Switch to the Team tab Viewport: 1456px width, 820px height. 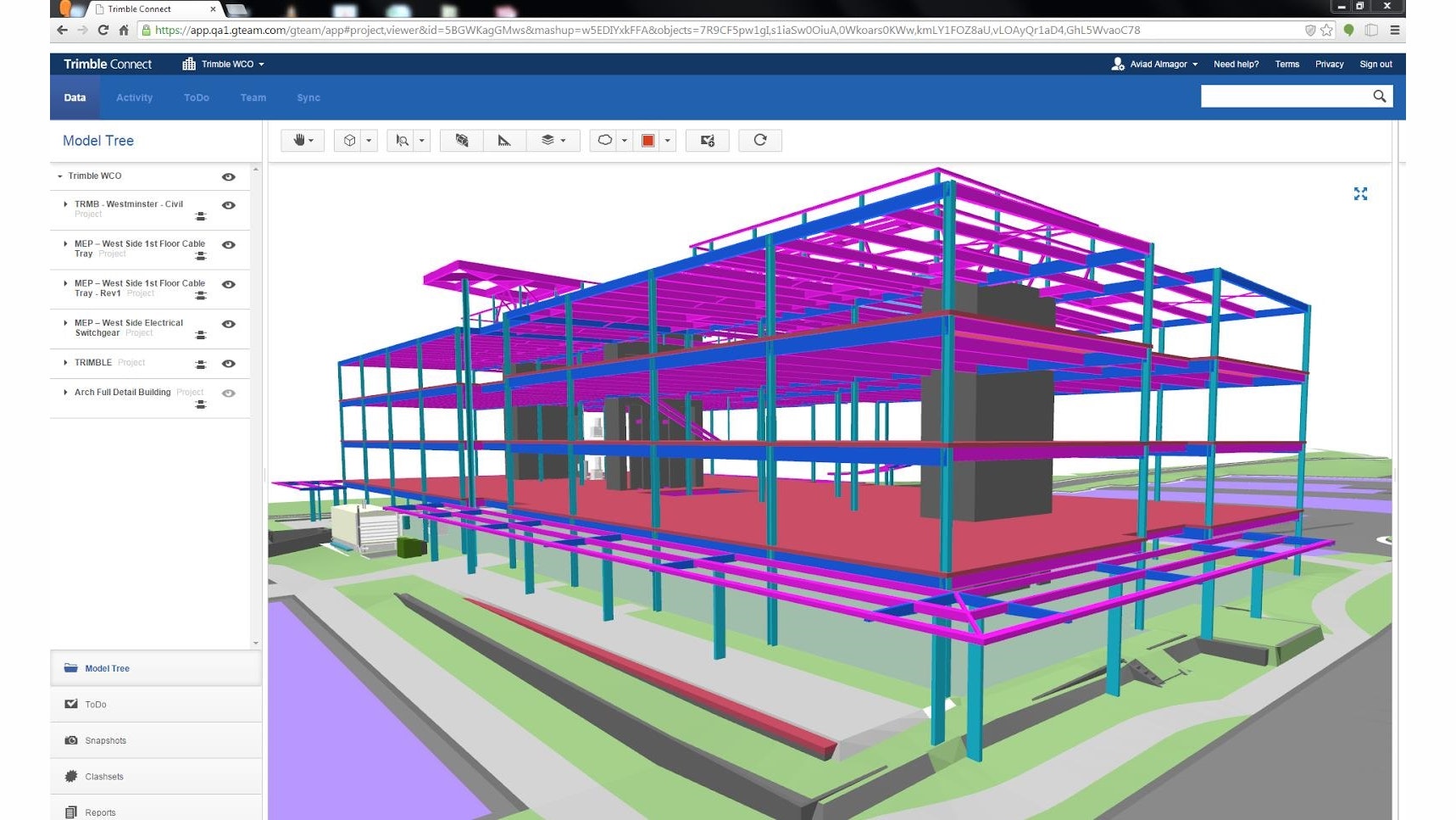tap(253, 98)
